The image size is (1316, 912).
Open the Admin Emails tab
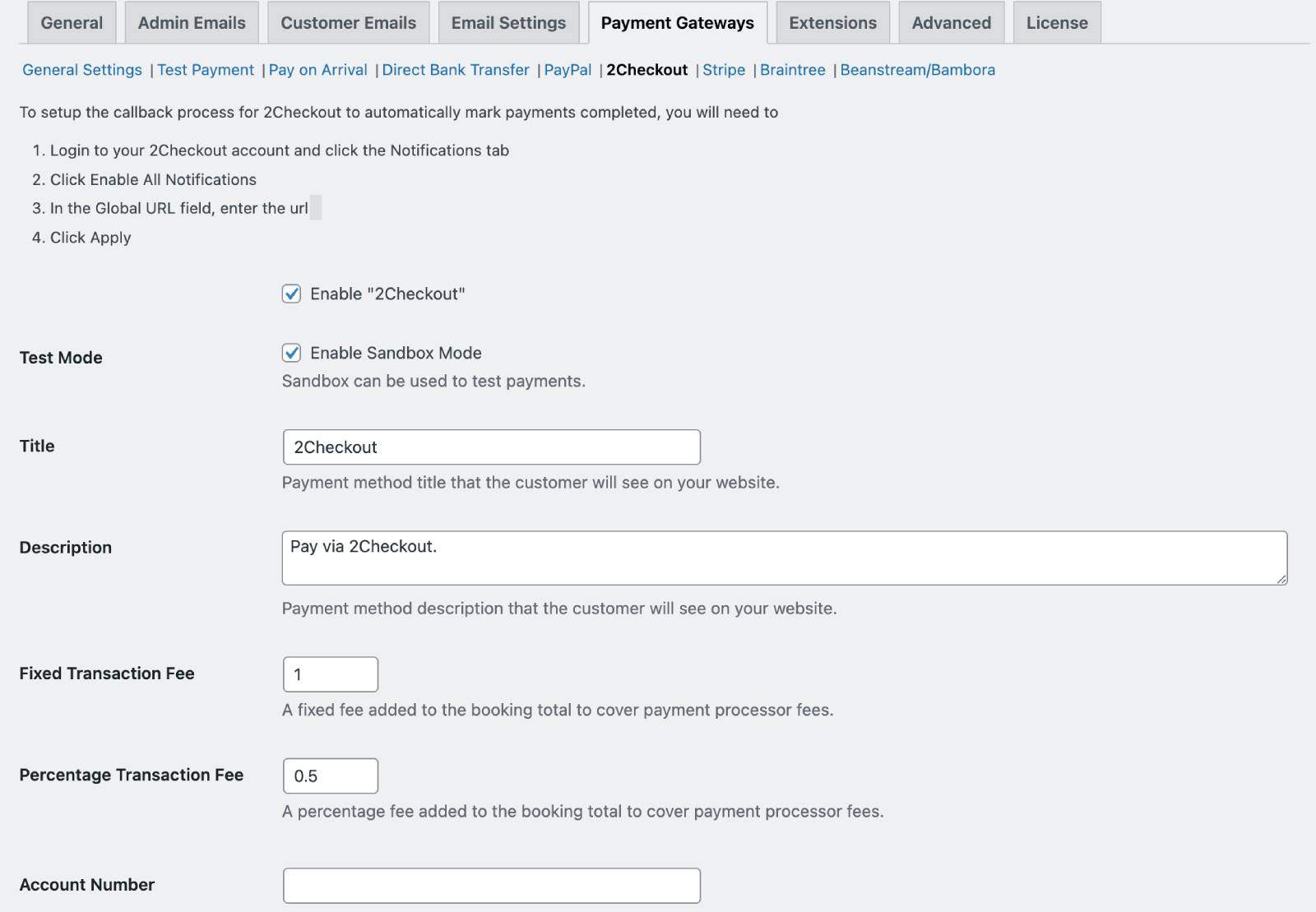coord(192,23)
